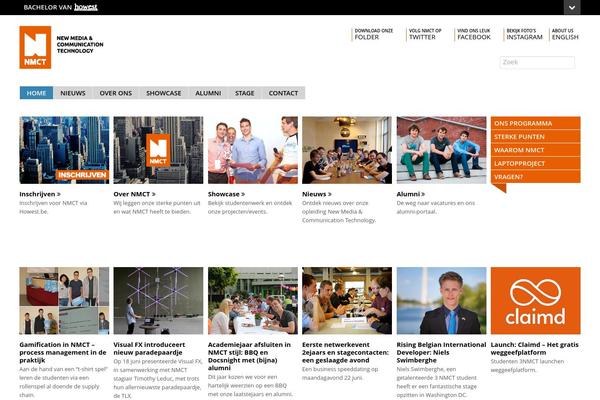This screenshot has height=400, width=600.
Task: Open the Twitter link
Action: 425,34
